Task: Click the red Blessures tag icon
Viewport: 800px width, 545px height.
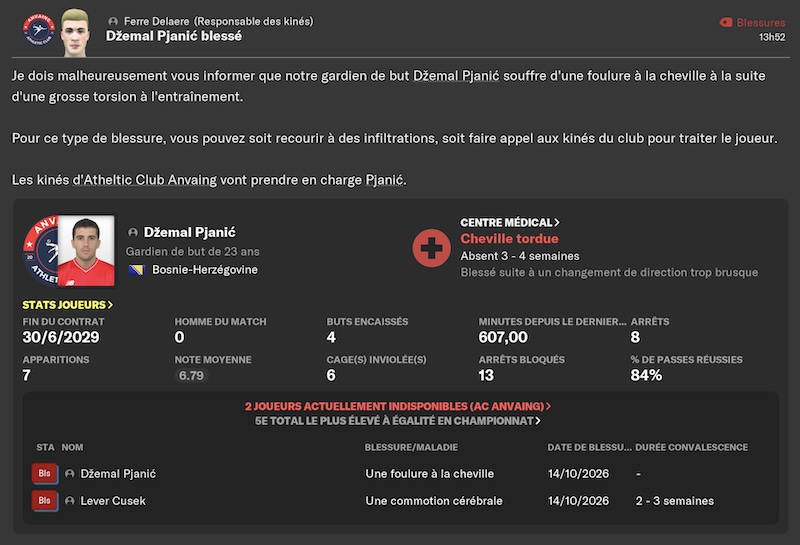Action: point(726,22)
